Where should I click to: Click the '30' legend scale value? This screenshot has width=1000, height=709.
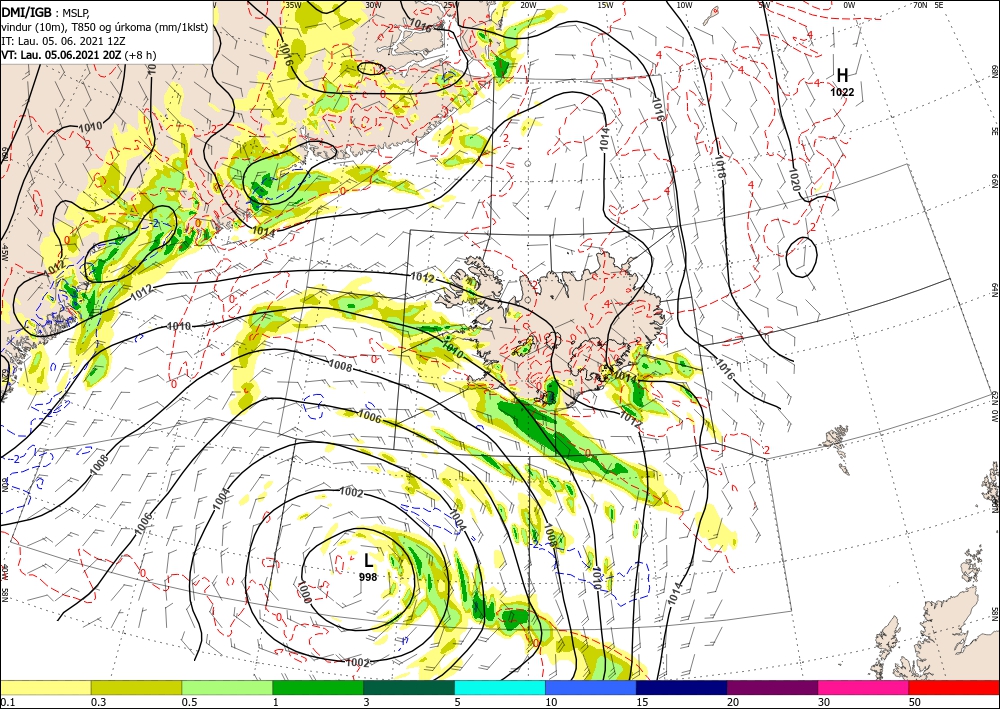824,702
